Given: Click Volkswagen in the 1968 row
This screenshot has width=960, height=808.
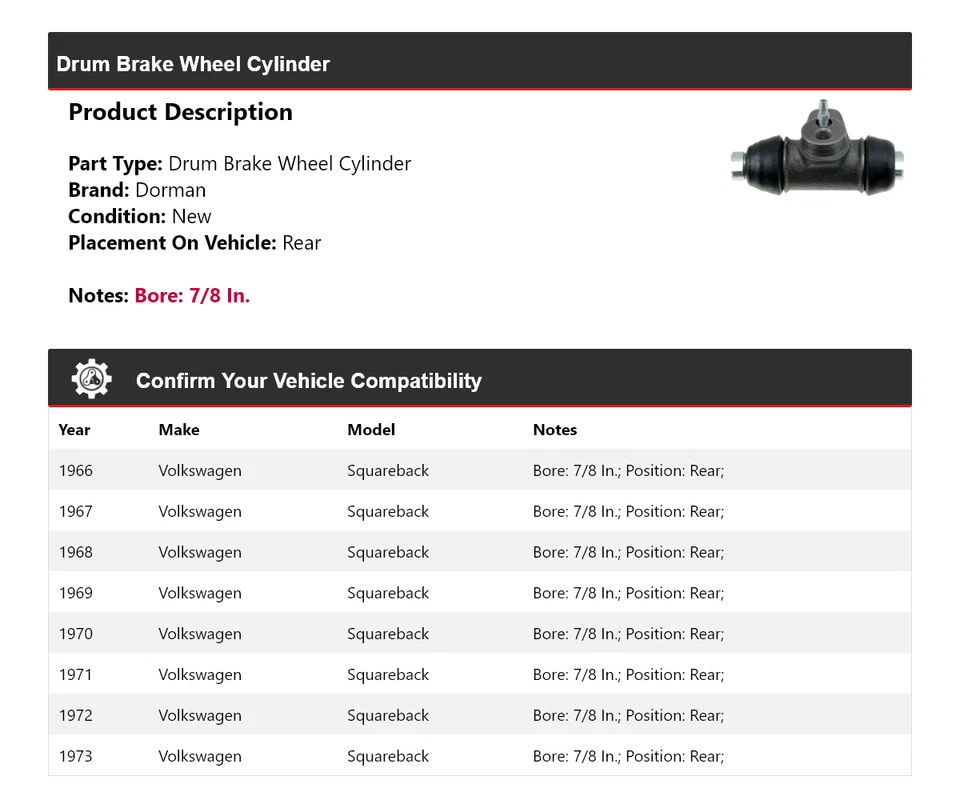Looking at the screenshot, I should pyautogui.click(x=200, y=553).
